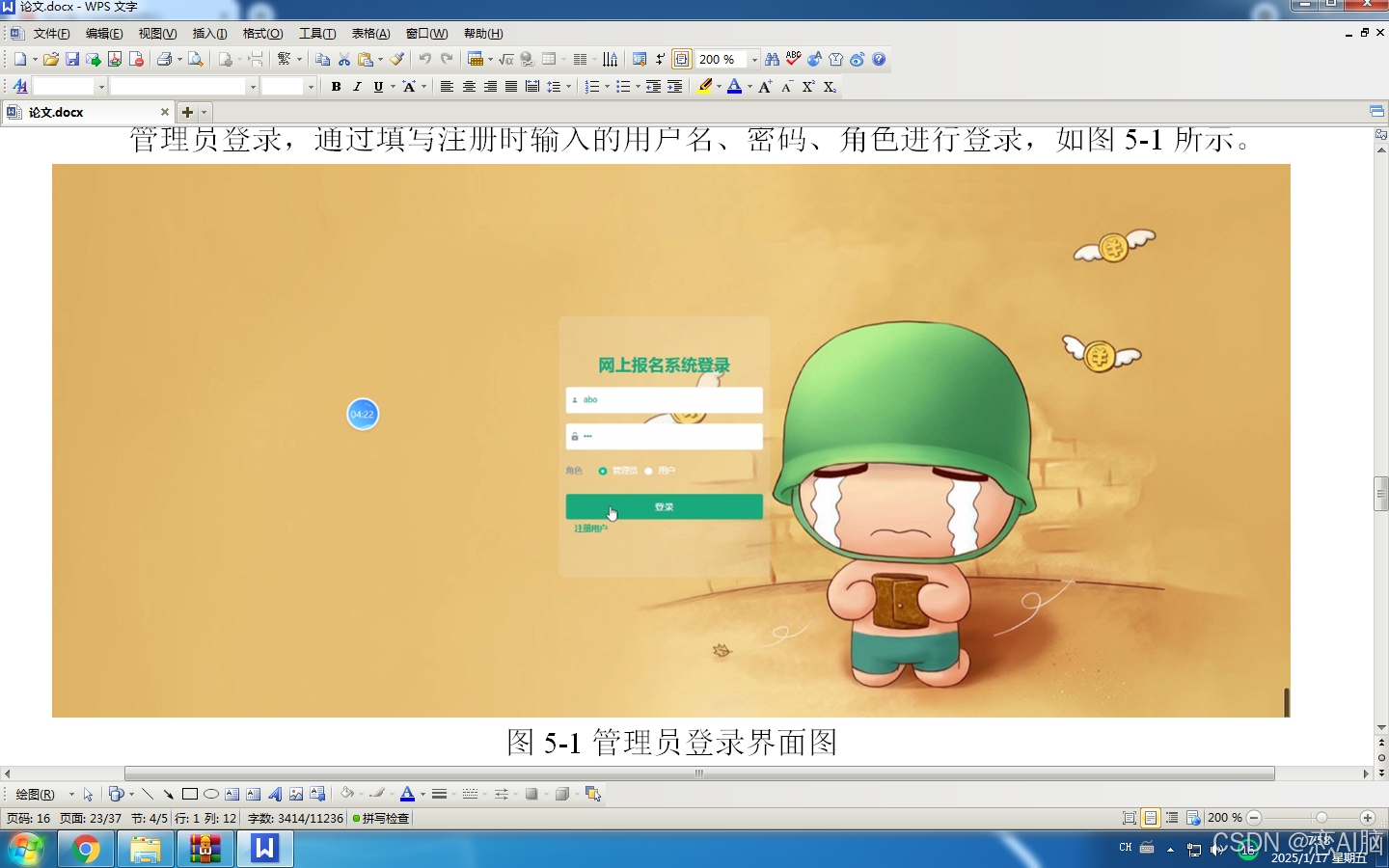Image resolution: width=1389 pixels, height=868 pixels.
Task: Align text left
Action: point(447,87)
